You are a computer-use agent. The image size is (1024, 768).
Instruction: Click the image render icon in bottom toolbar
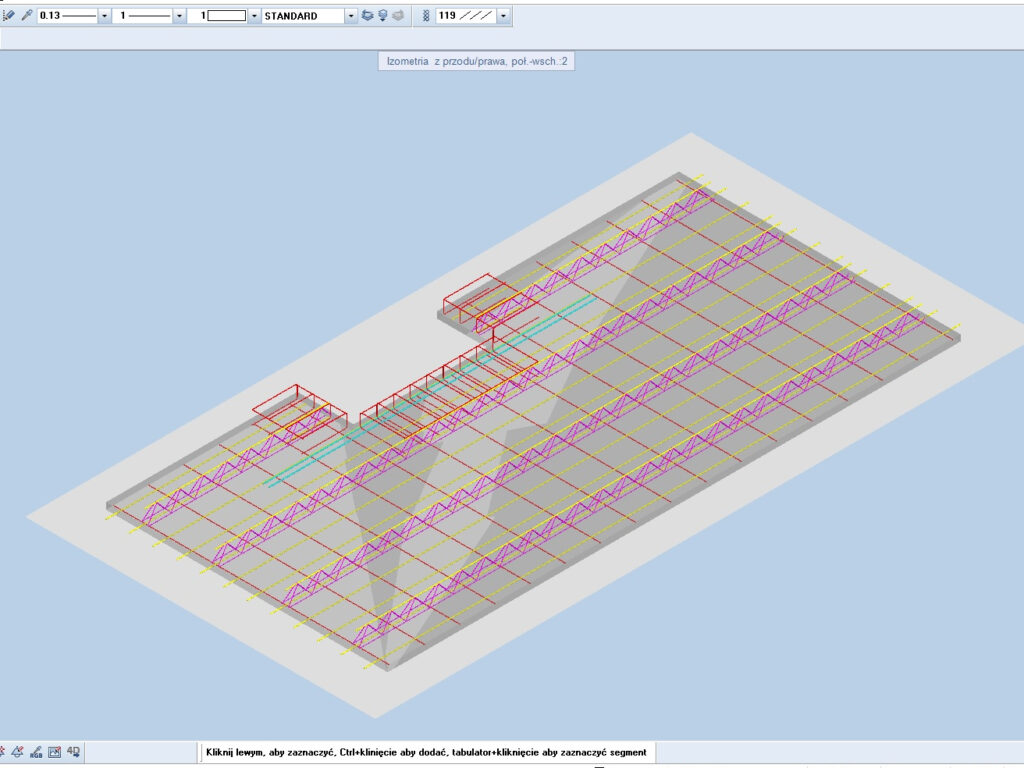(54, 752)
